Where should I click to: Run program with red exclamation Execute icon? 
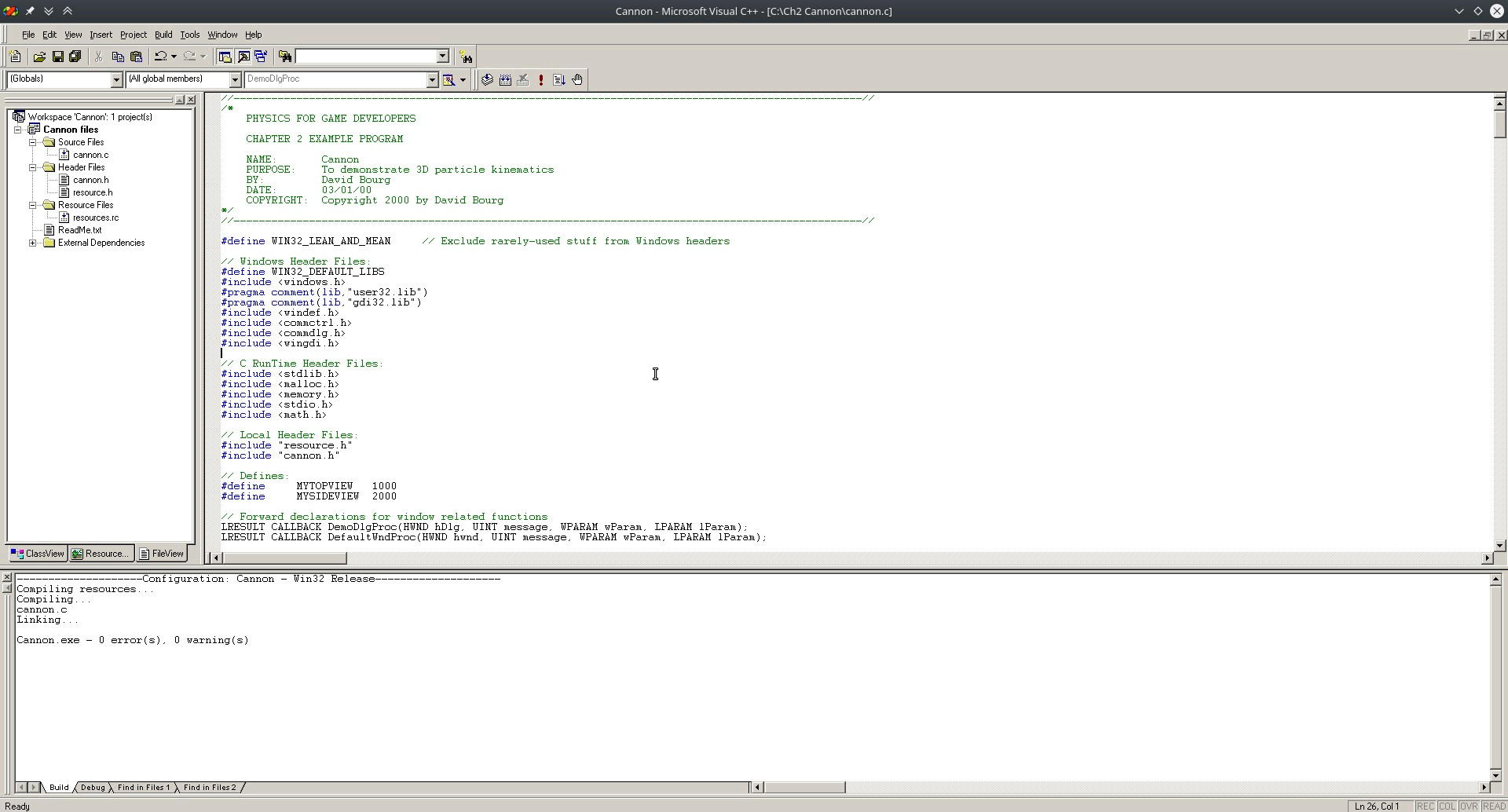tap(541, 80)
